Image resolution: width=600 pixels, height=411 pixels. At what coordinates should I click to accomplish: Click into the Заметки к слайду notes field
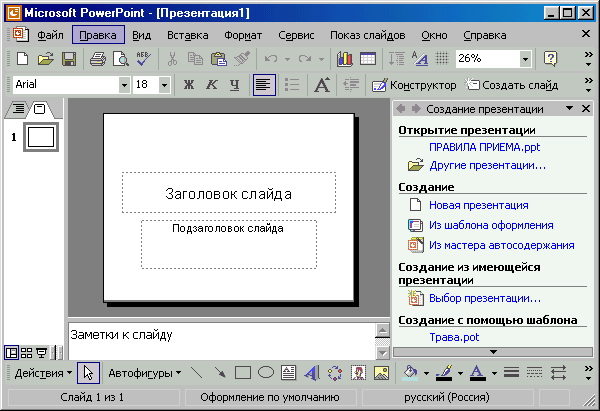[x=222, y=341]
